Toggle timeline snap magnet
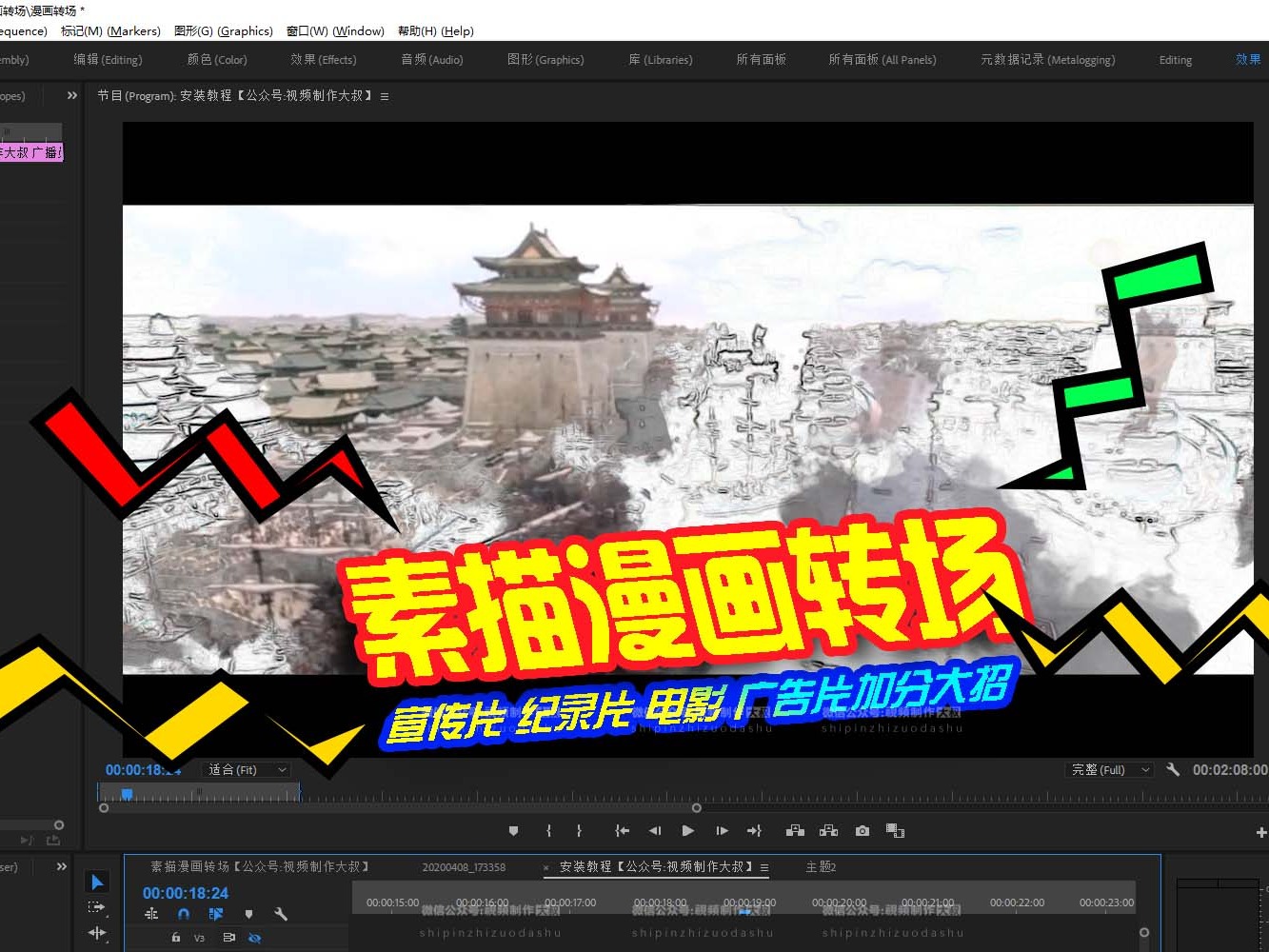The height and width of the screenshot is (952, 1269). (x=184, y=914)
